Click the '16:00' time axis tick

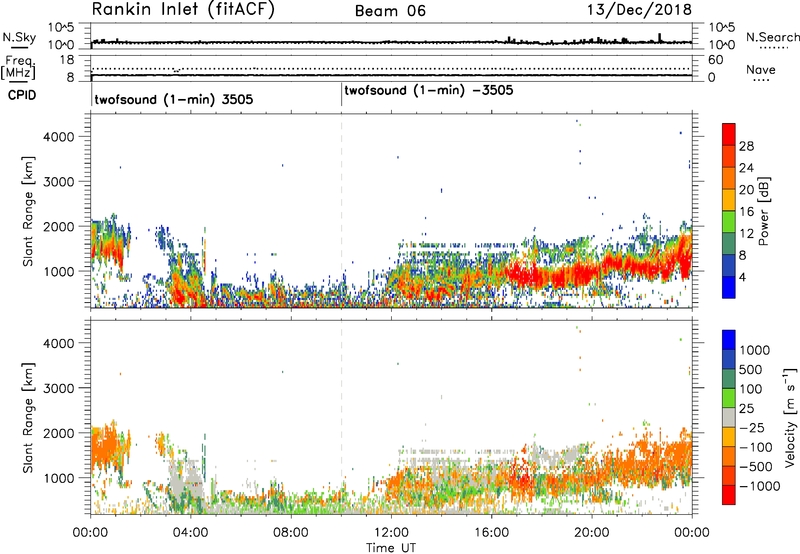[x=491, y=533]
